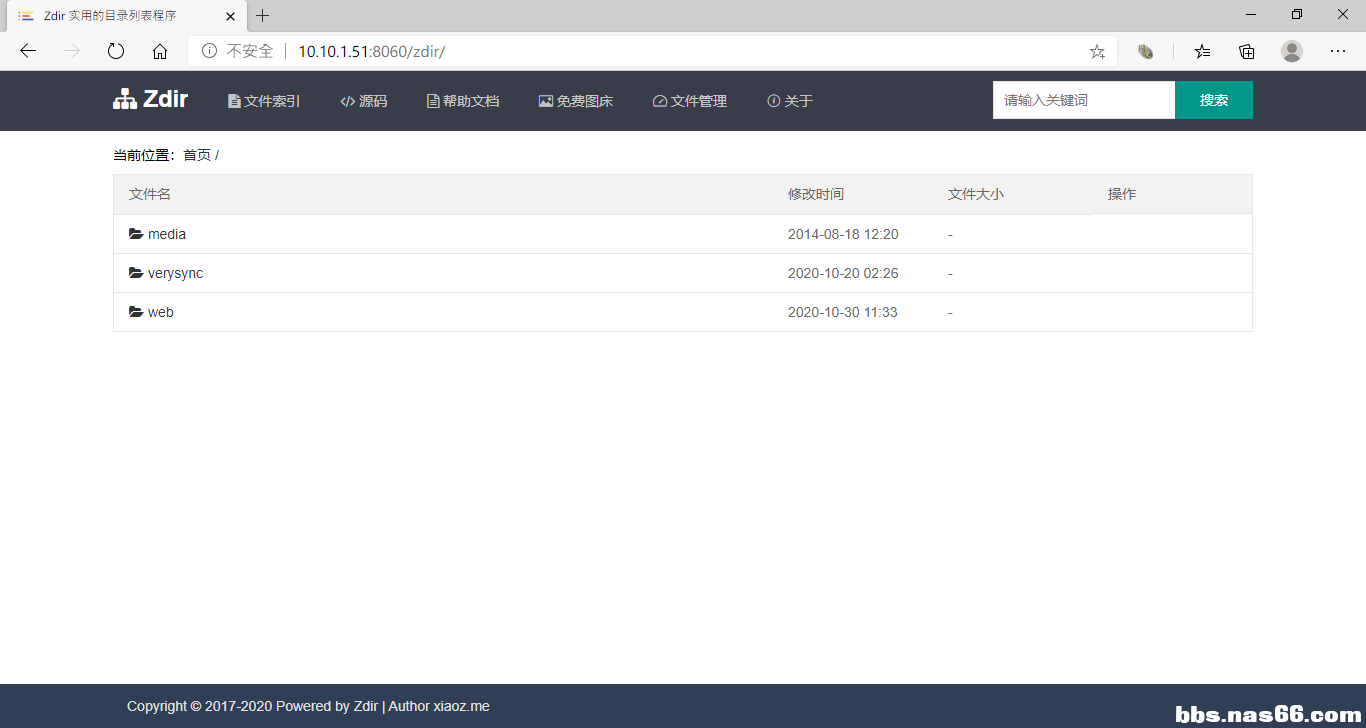
Task: Add page to favorites star icon
Action: tap(1097, 51)
